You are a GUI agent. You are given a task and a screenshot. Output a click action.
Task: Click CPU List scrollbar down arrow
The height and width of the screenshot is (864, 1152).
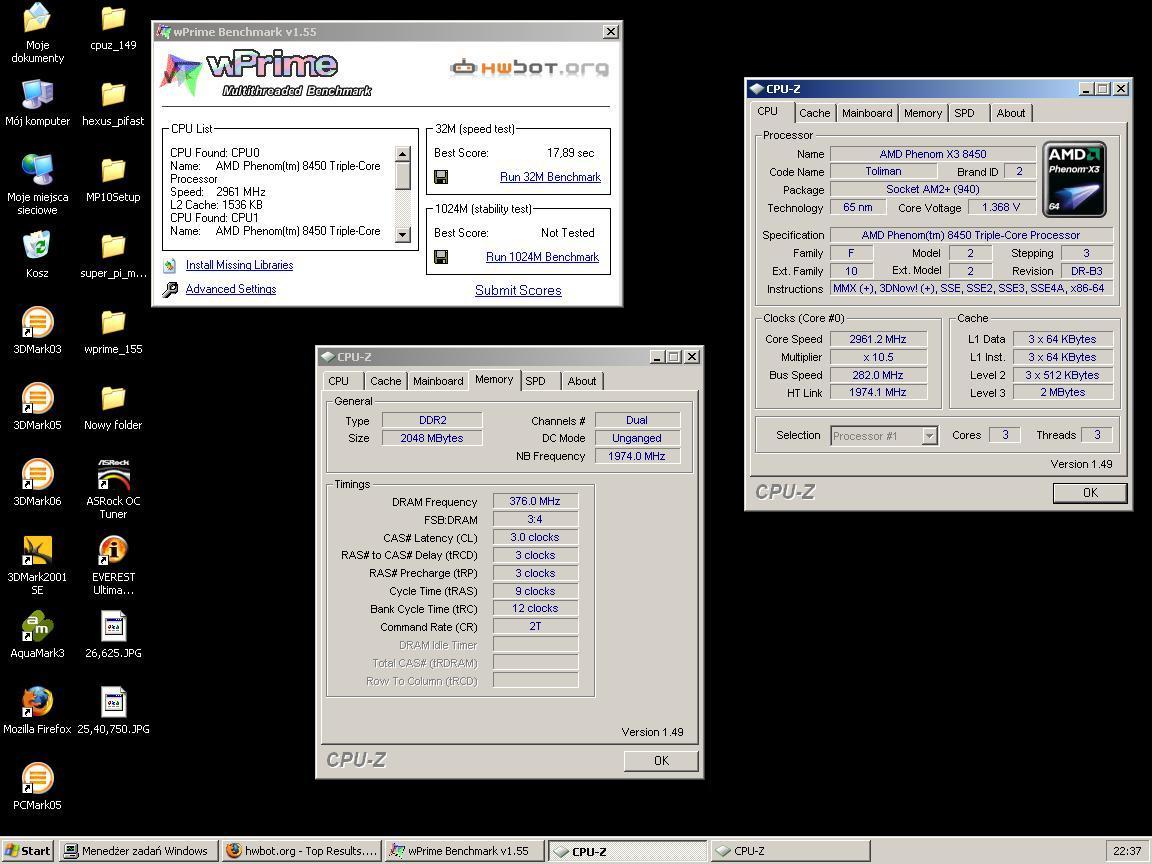point(403,235)
